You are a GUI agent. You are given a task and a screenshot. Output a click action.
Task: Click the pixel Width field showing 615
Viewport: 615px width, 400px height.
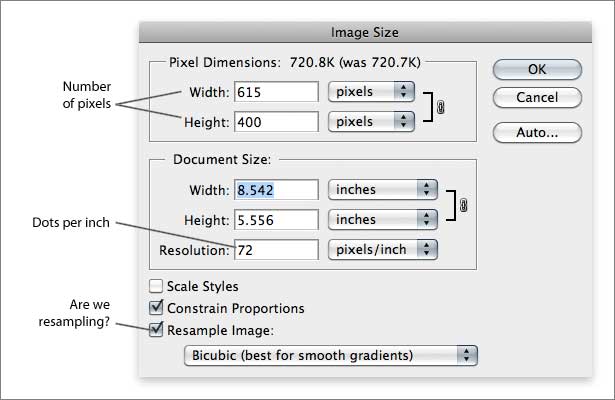275,92
